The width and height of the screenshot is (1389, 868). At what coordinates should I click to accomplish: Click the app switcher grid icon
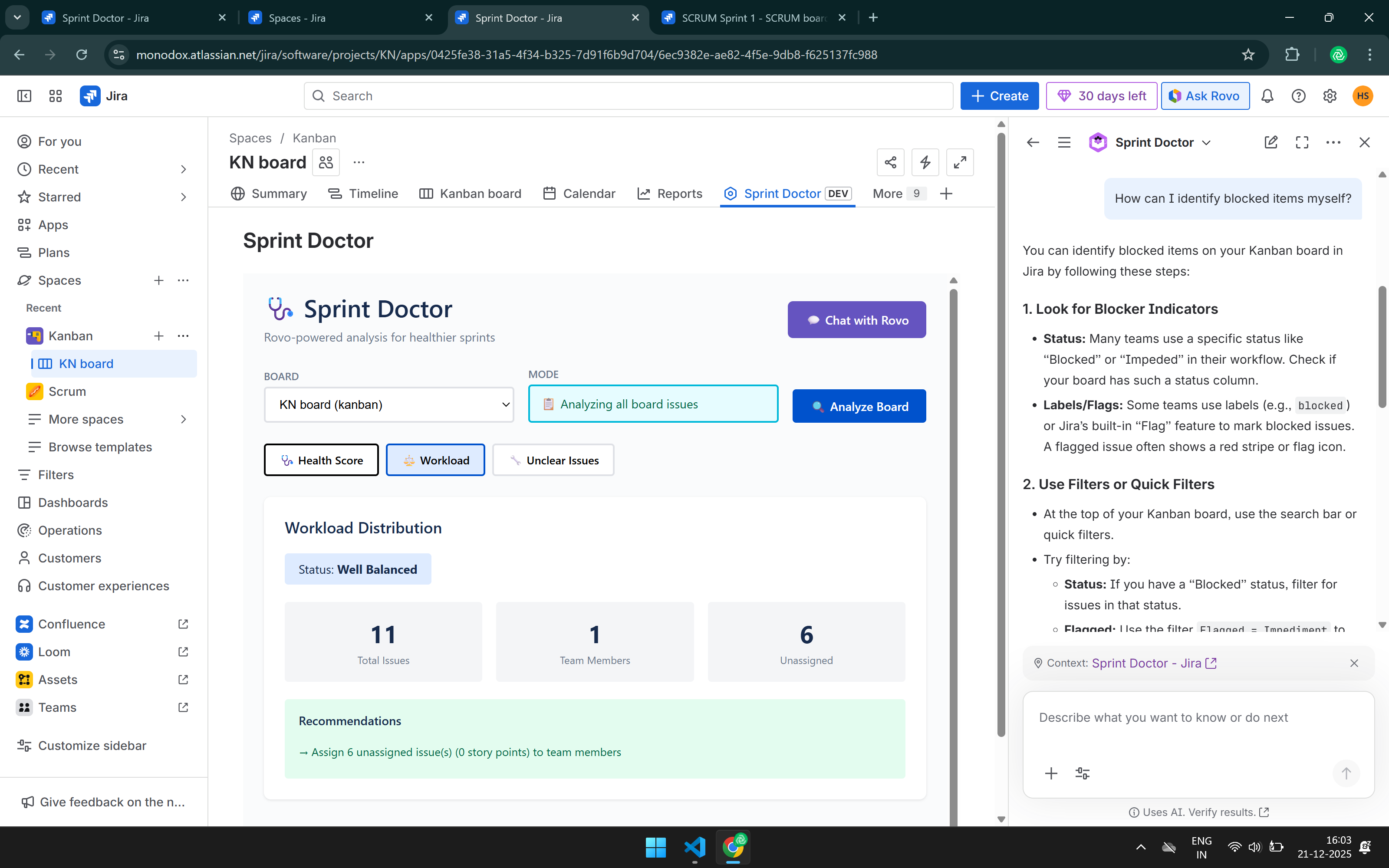point(55,96)
